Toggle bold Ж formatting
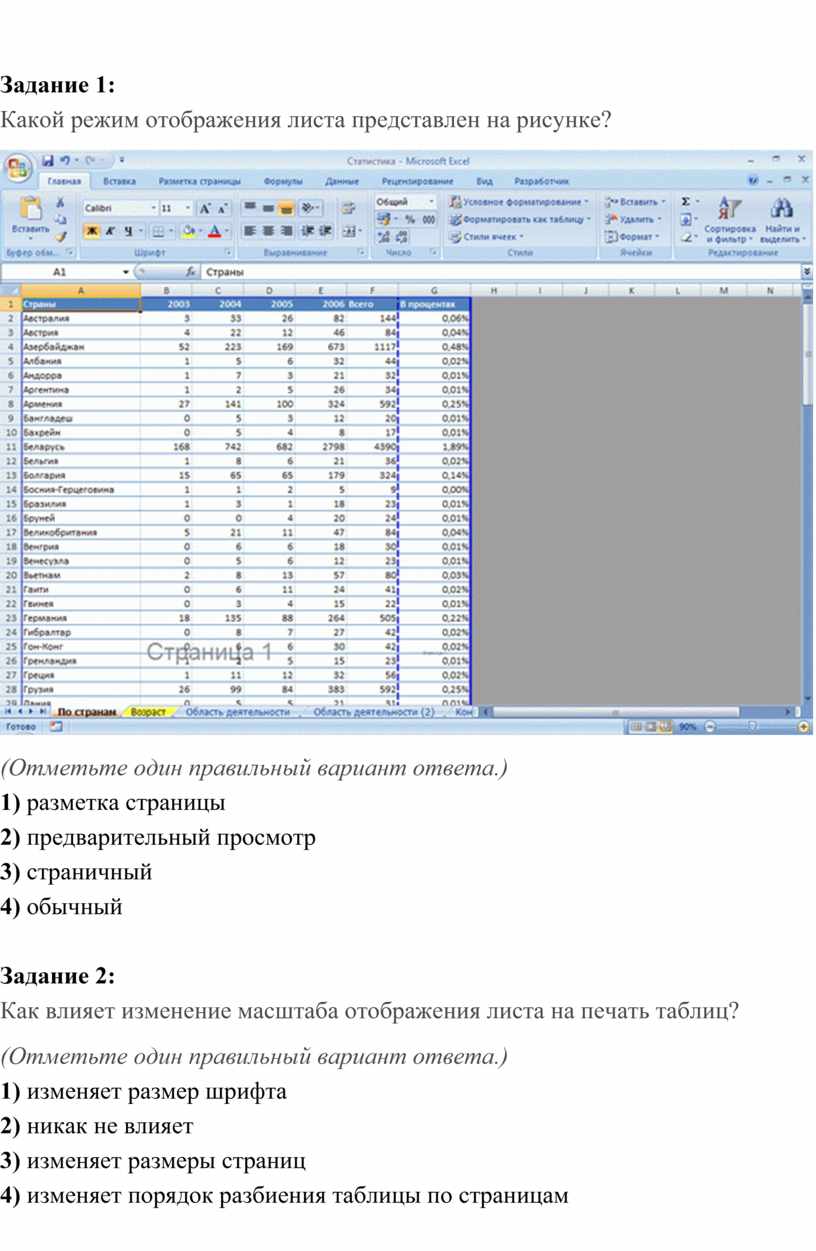 91,231
